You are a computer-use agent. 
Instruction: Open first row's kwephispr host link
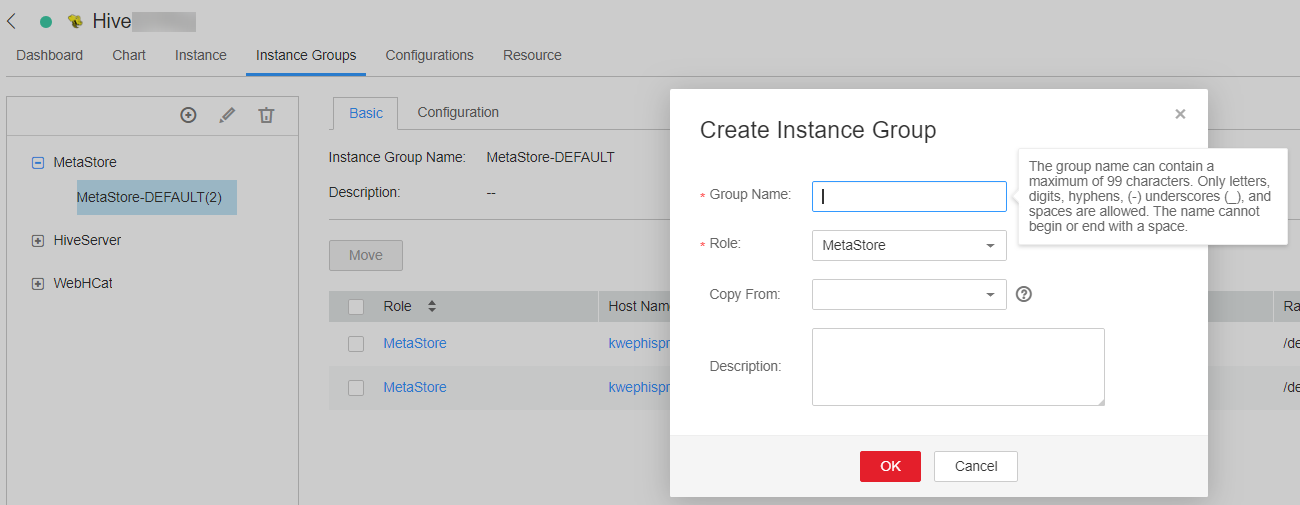(x=639, y=343)
